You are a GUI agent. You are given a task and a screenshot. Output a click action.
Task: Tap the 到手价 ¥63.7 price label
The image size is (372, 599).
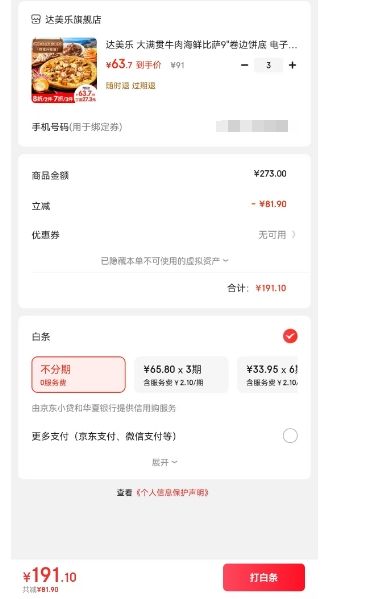click(134, 65)
